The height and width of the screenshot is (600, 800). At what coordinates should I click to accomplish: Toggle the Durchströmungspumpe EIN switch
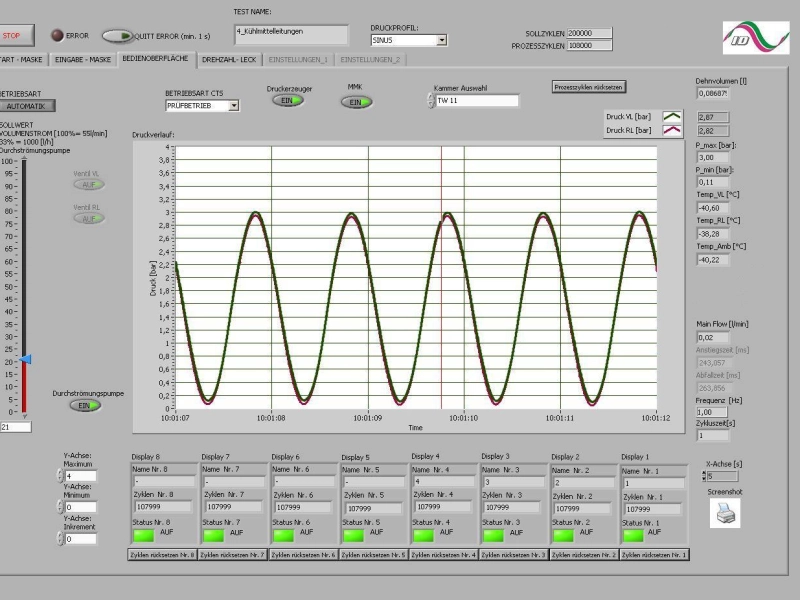[85, 406]
